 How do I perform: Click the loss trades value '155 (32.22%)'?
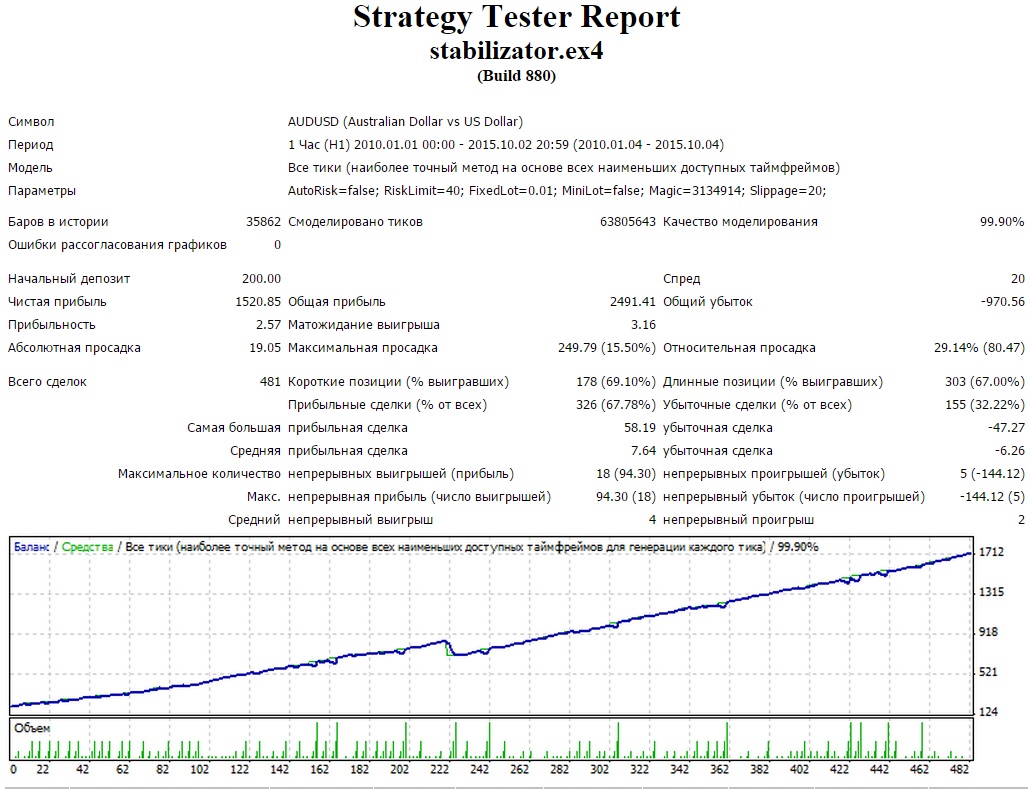[x=985, y=405]
